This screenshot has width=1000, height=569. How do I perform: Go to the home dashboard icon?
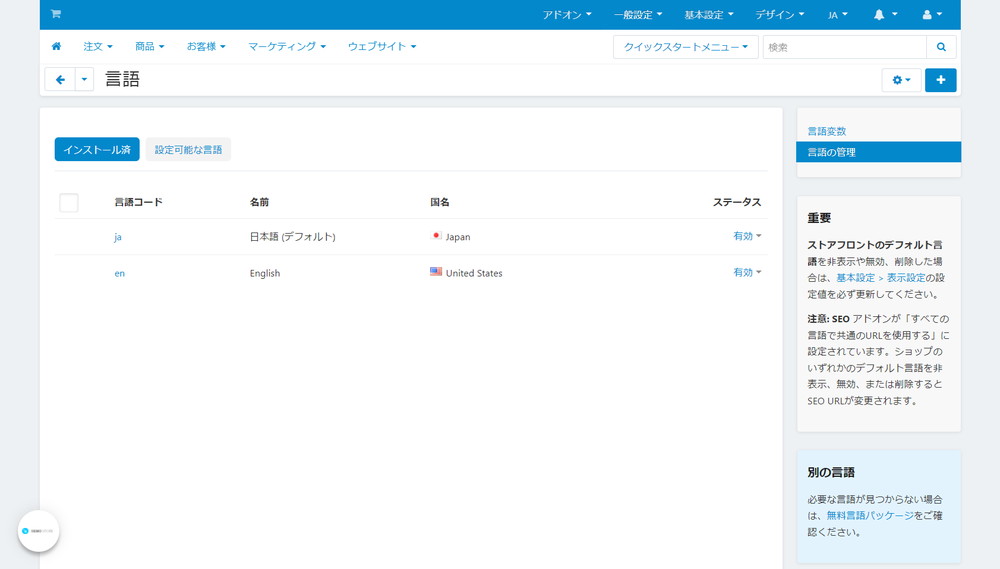(56, 46)
